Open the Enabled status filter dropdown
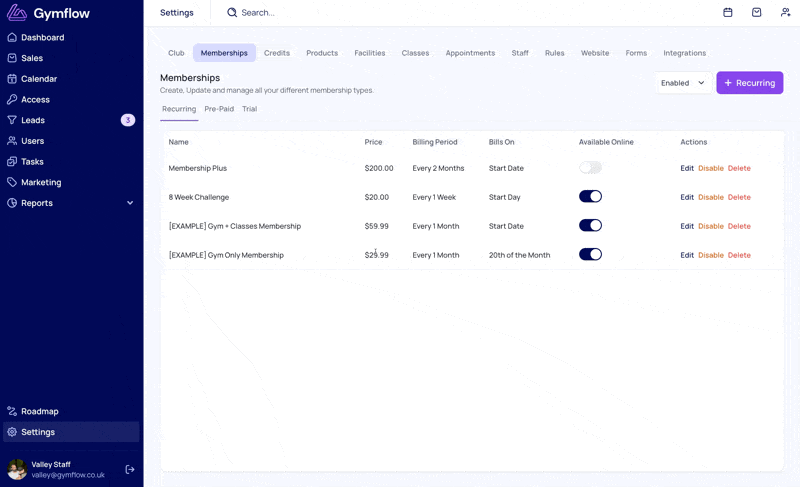The height and width of the screenshot is (487, 800). (684, 83)
